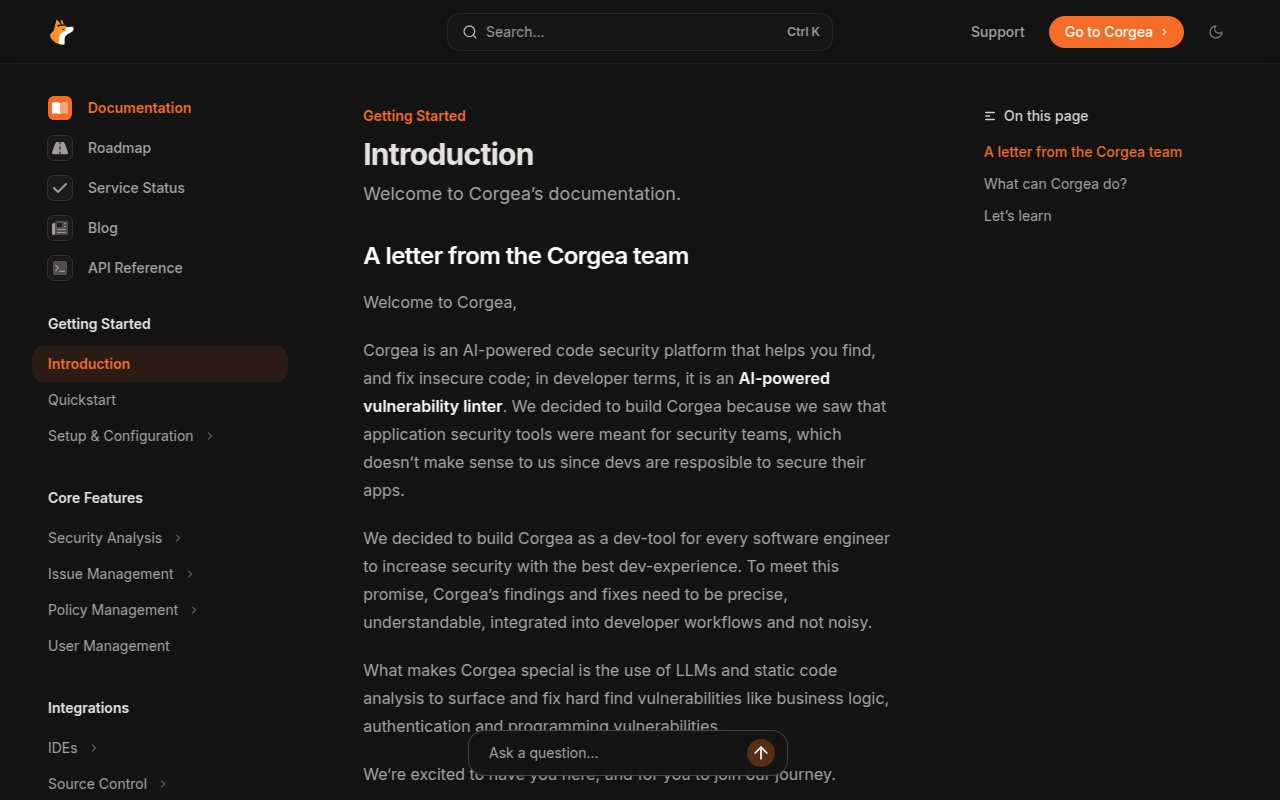Open the User Management page

[x=109, y=646]
